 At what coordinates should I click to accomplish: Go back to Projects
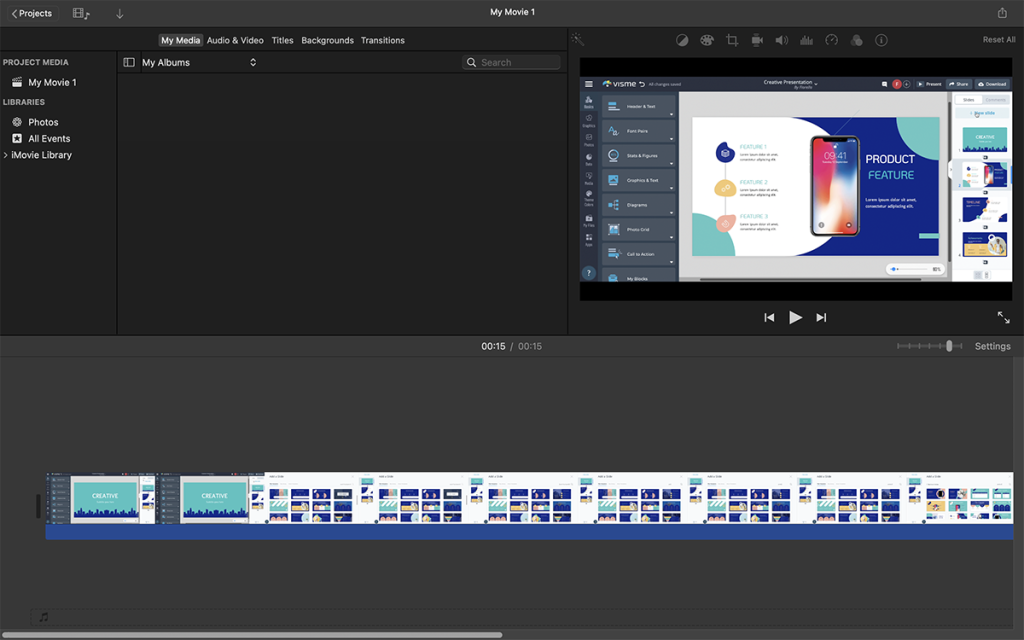point(31,13)
